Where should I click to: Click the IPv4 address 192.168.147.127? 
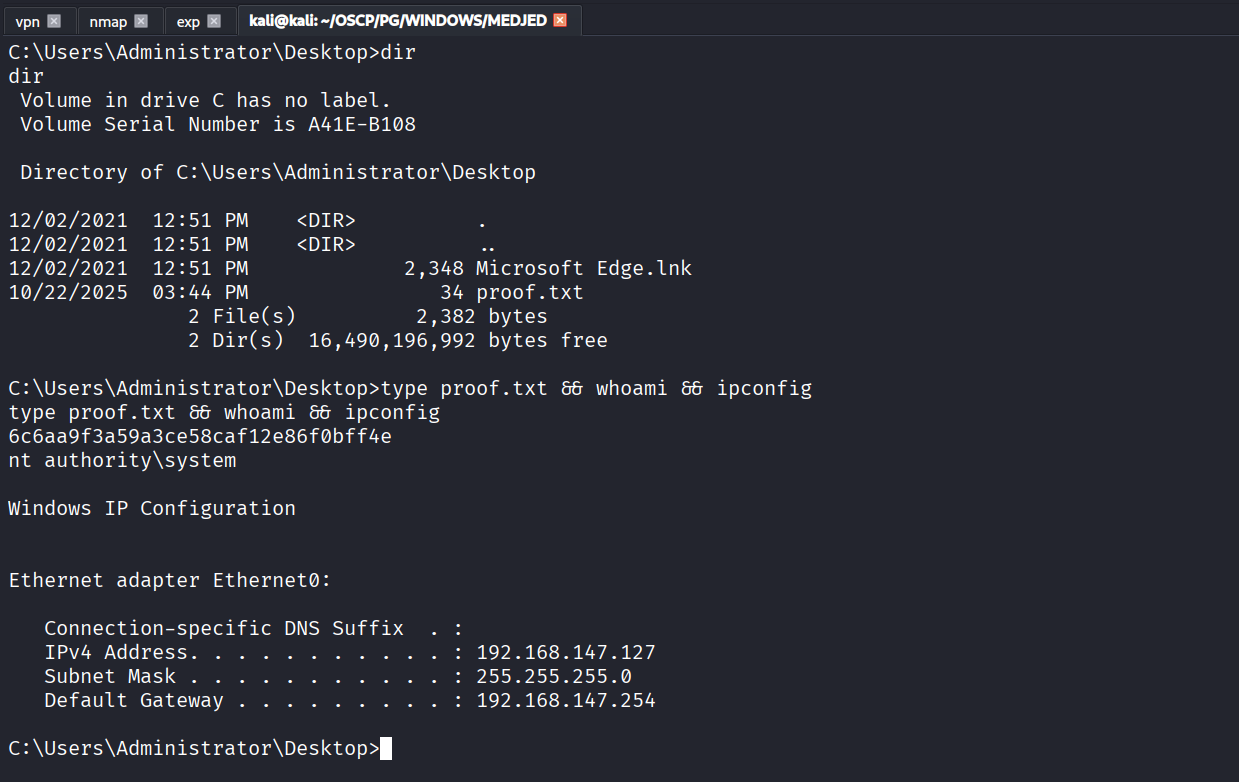pyautogui.click(x=566, y=653)
